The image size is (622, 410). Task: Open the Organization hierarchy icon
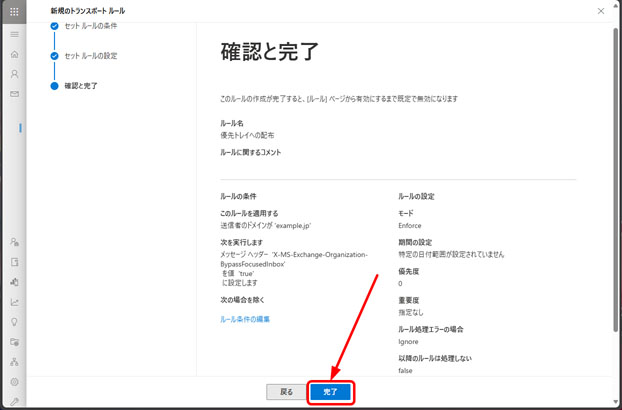14,362
